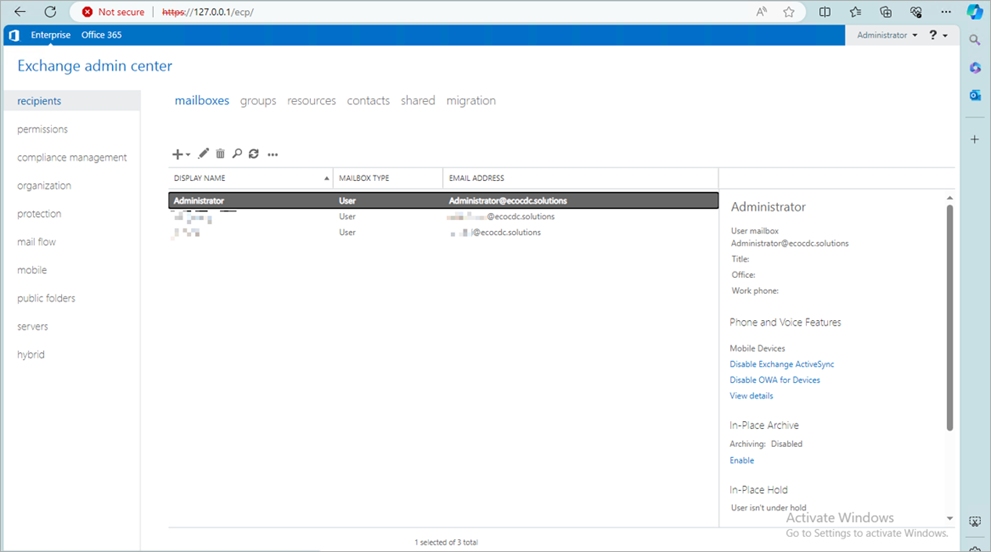Open the Edge Copilot sidebar icon

974,12
